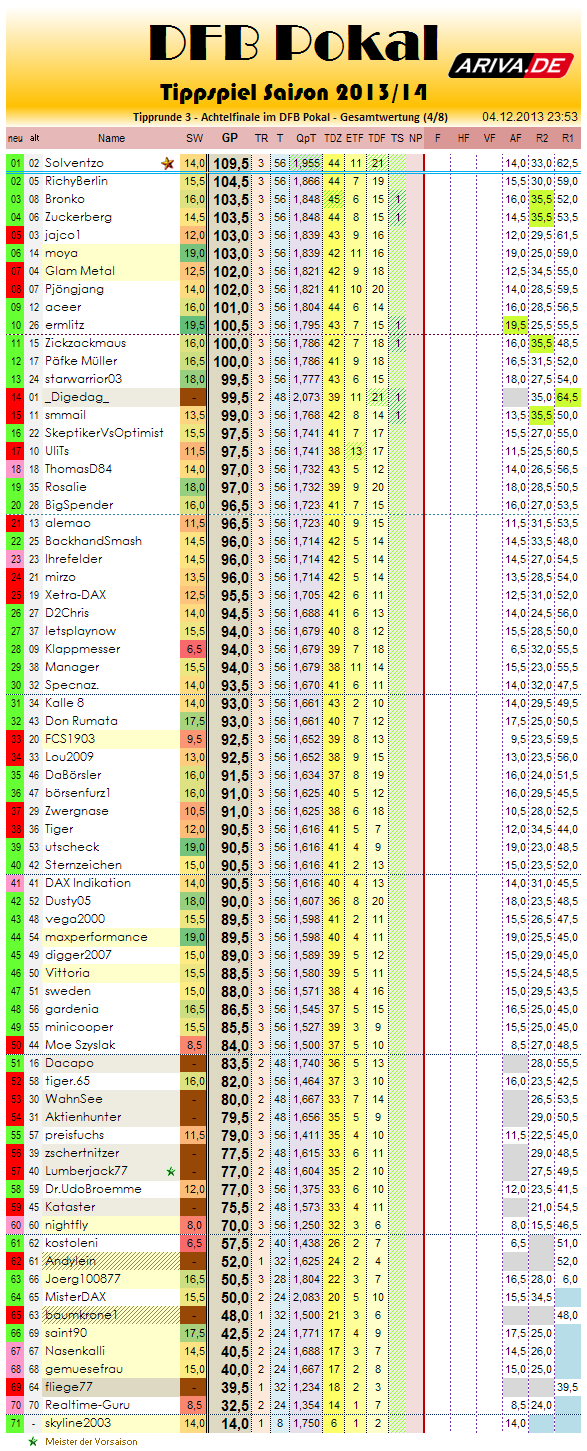This screenshot has height=1451, width=587.
Task: Select the name 'FCS1903'
Action: coord(72,739)
